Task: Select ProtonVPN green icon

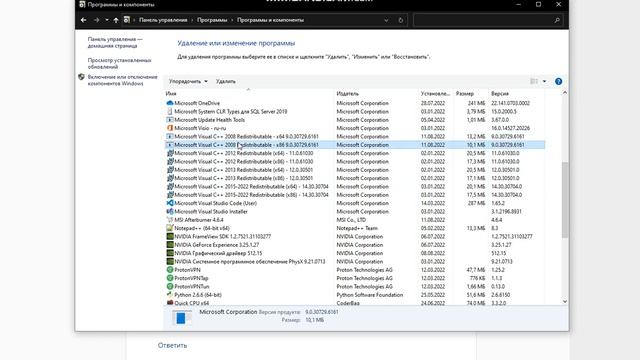Action: pos(170,270)
